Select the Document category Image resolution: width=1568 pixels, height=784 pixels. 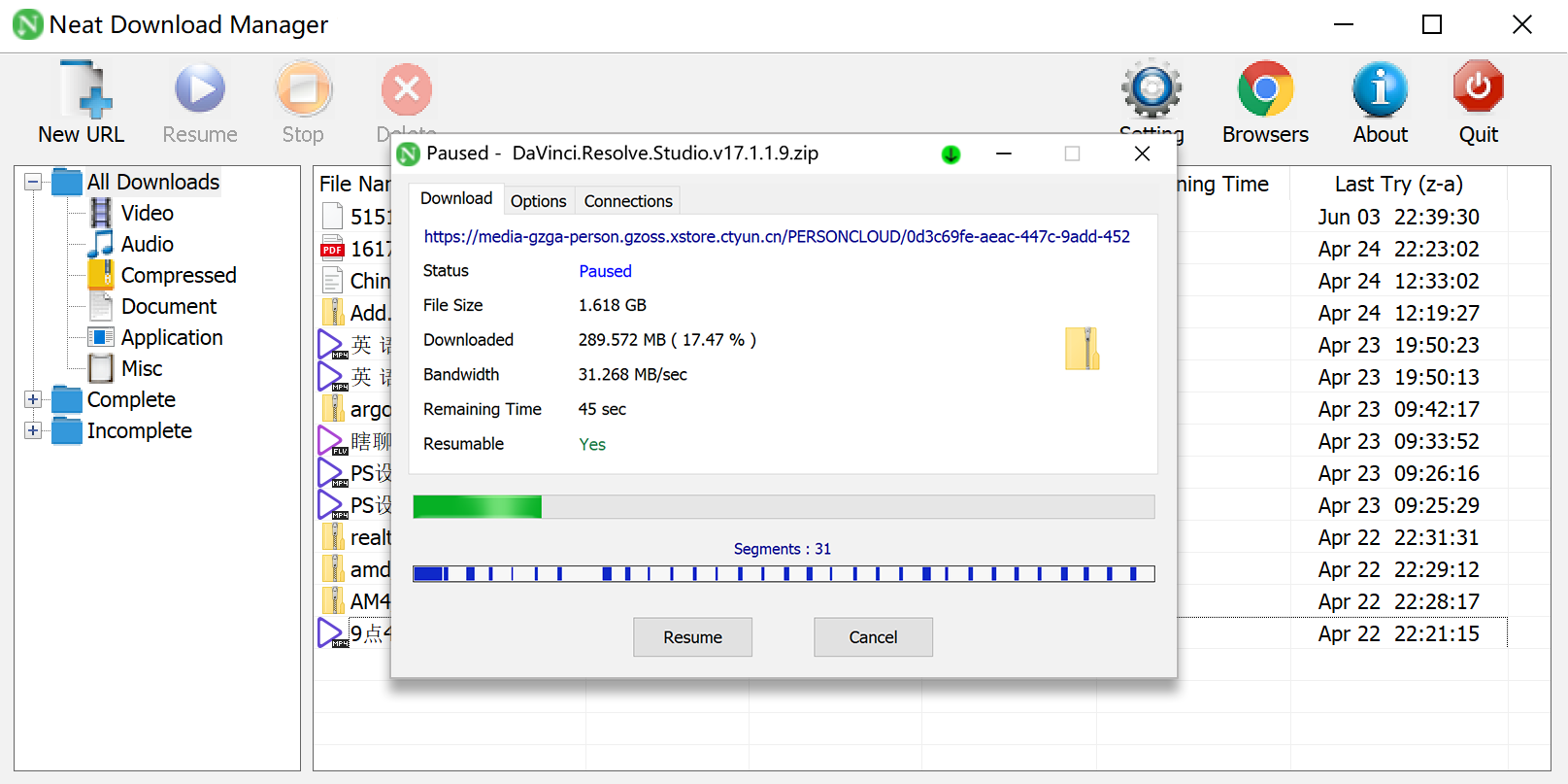(169, 306)
